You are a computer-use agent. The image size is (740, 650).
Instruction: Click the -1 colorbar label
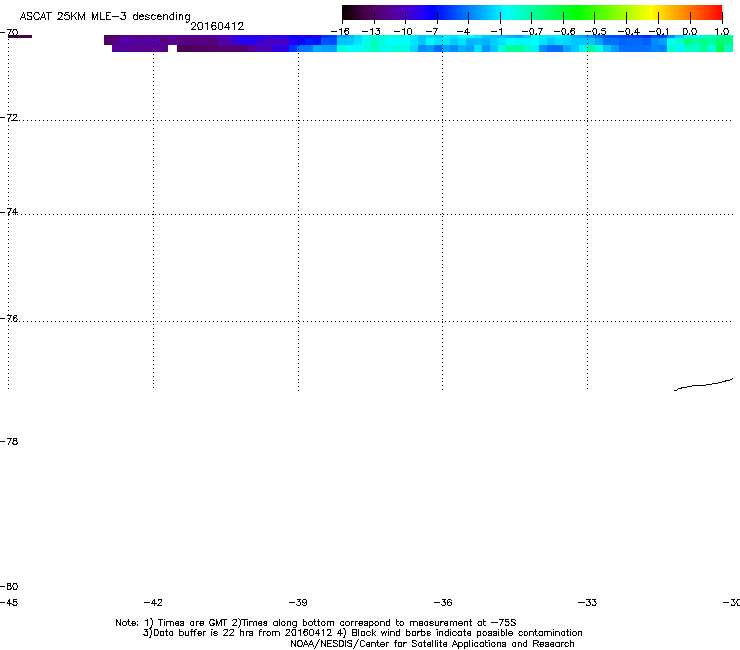[x=496, y=32]
